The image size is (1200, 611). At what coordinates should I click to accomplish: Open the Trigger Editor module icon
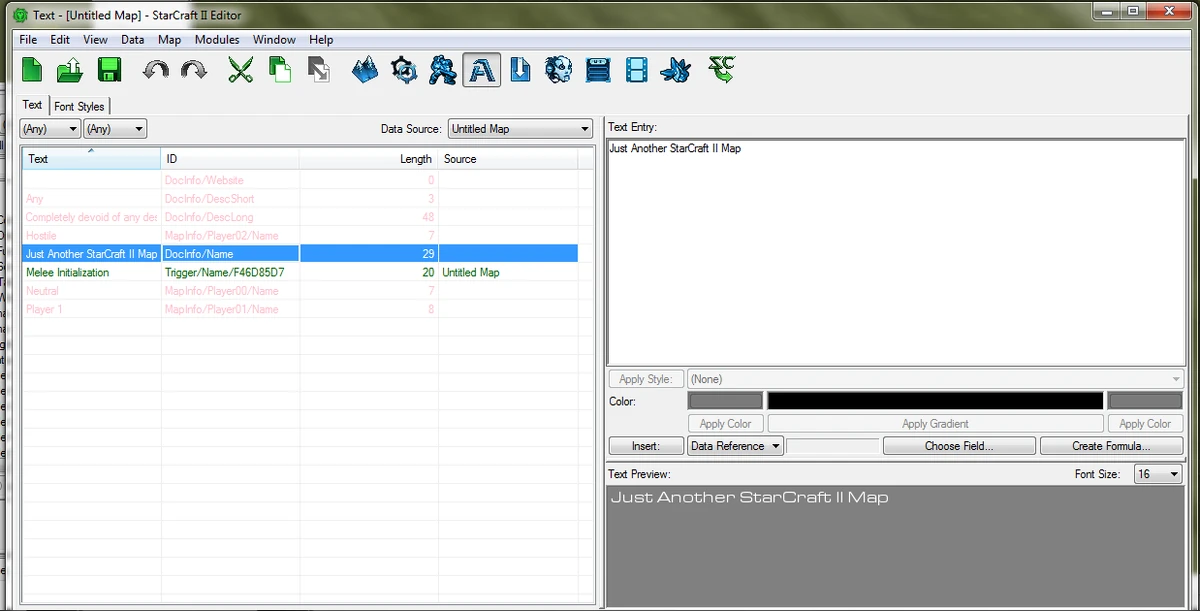442,70
